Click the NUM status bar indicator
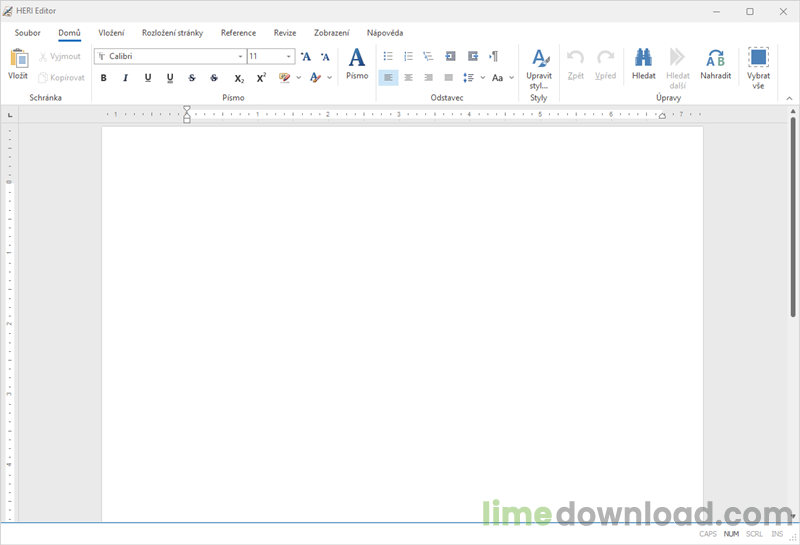Viewport: 800px width, 545px height. pyautogui.click(x=731, y=534)
